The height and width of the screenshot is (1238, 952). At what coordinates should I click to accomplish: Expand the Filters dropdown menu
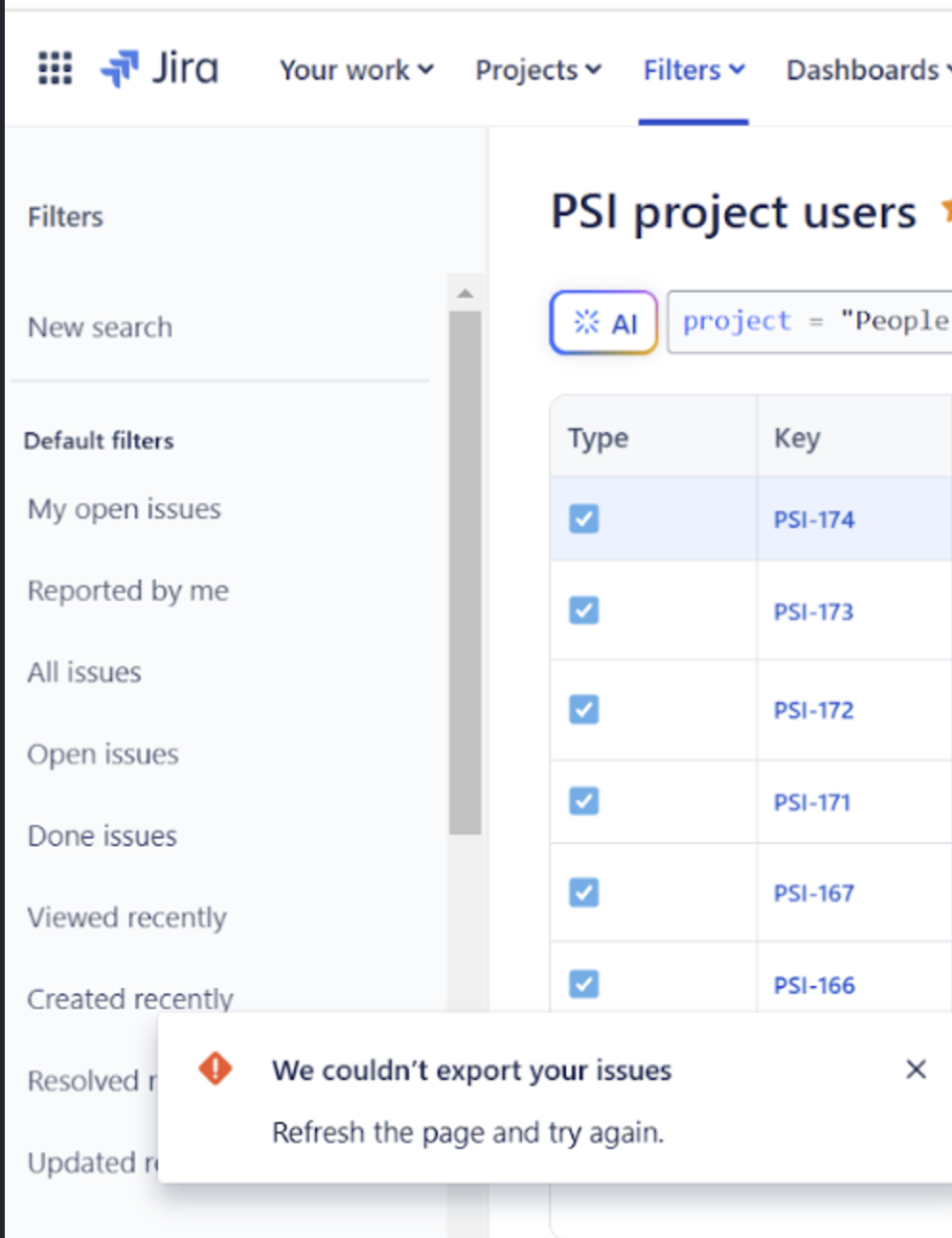[693, 70]
